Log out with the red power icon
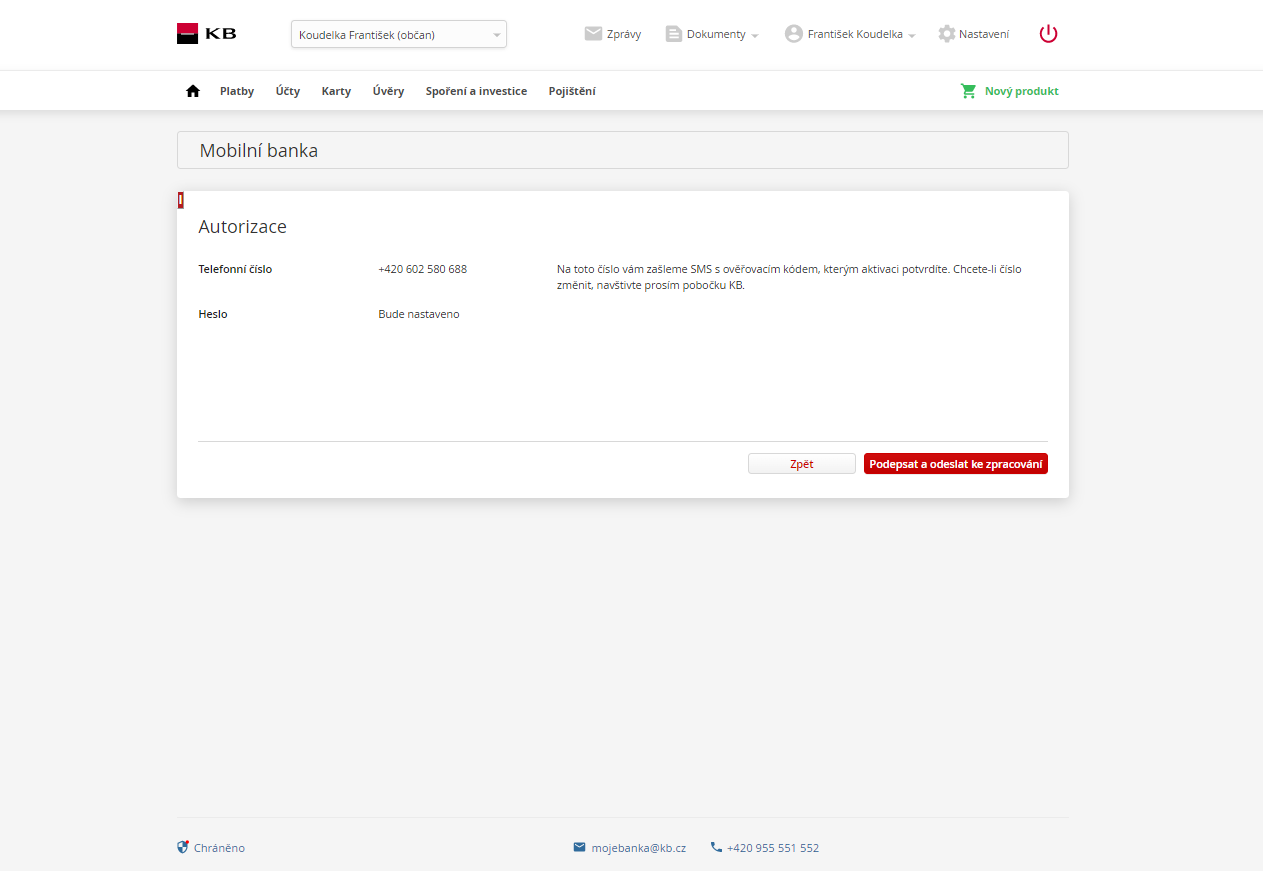Image resolution: width=1263 pixels, height=871 pixels. [x=1048, y=34]
